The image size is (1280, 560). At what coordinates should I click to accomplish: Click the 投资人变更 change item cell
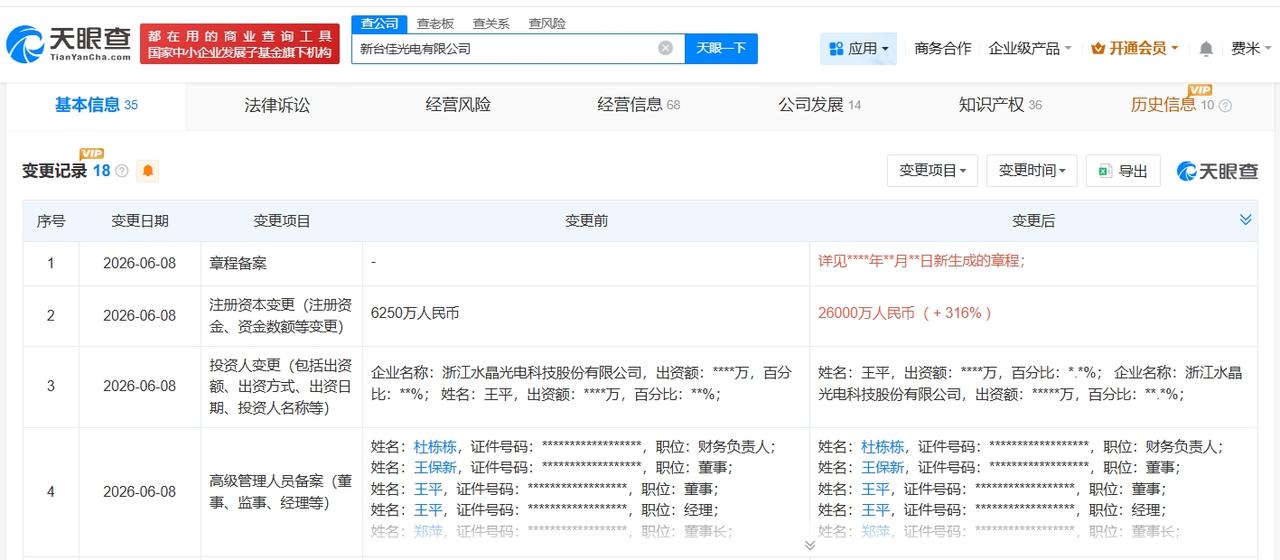282,386
